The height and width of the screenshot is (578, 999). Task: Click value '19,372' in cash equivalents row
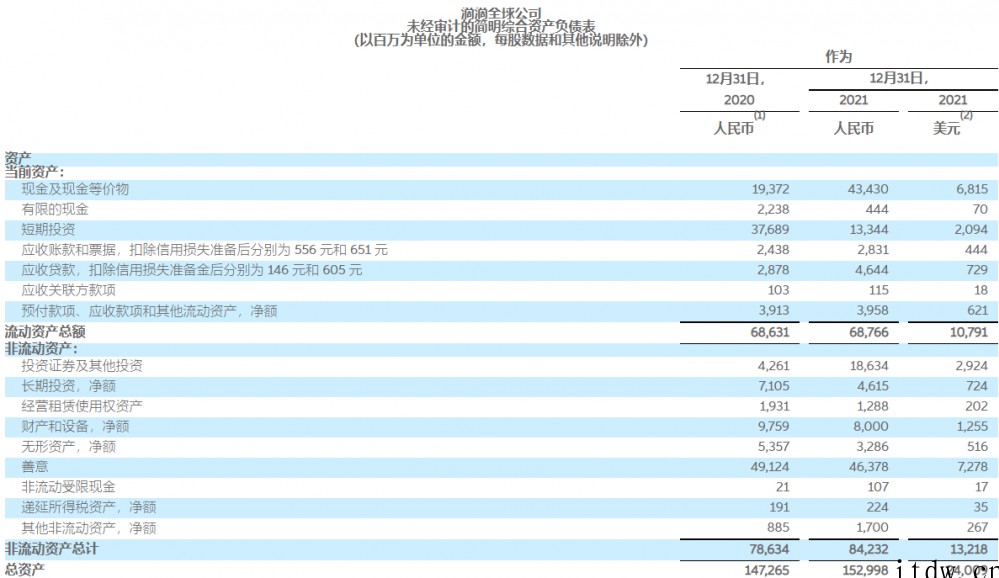point(770,189)
